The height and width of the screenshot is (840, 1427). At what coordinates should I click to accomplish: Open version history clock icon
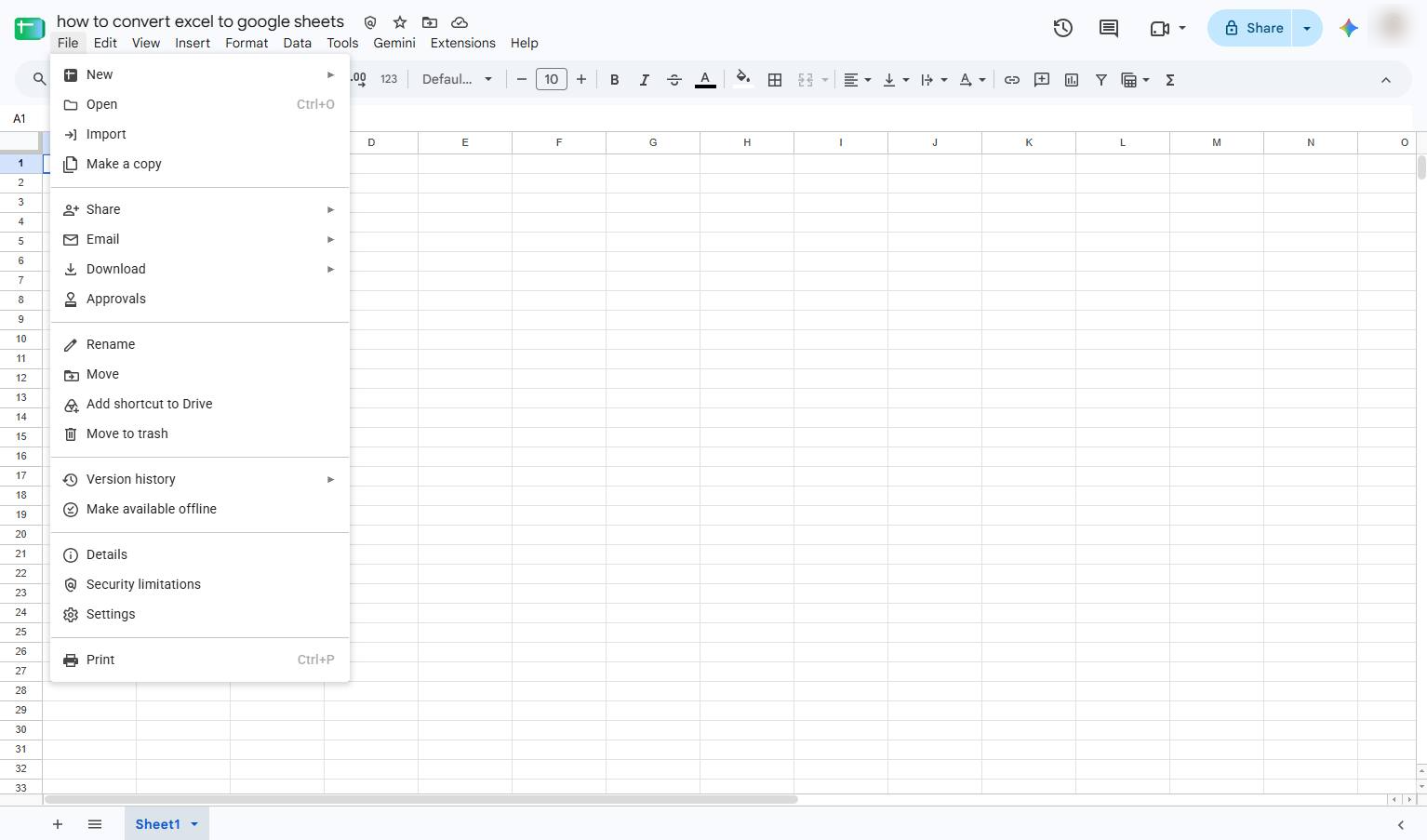click(x=1063, y=28)
